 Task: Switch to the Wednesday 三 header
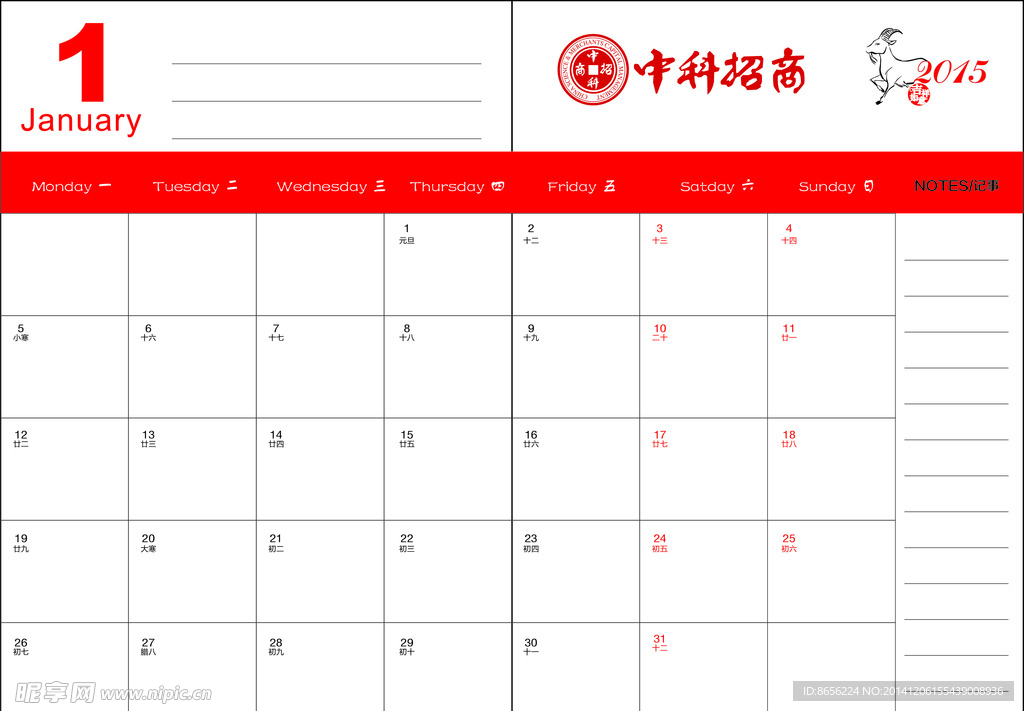pyautogui.click(x=331, y=186)
